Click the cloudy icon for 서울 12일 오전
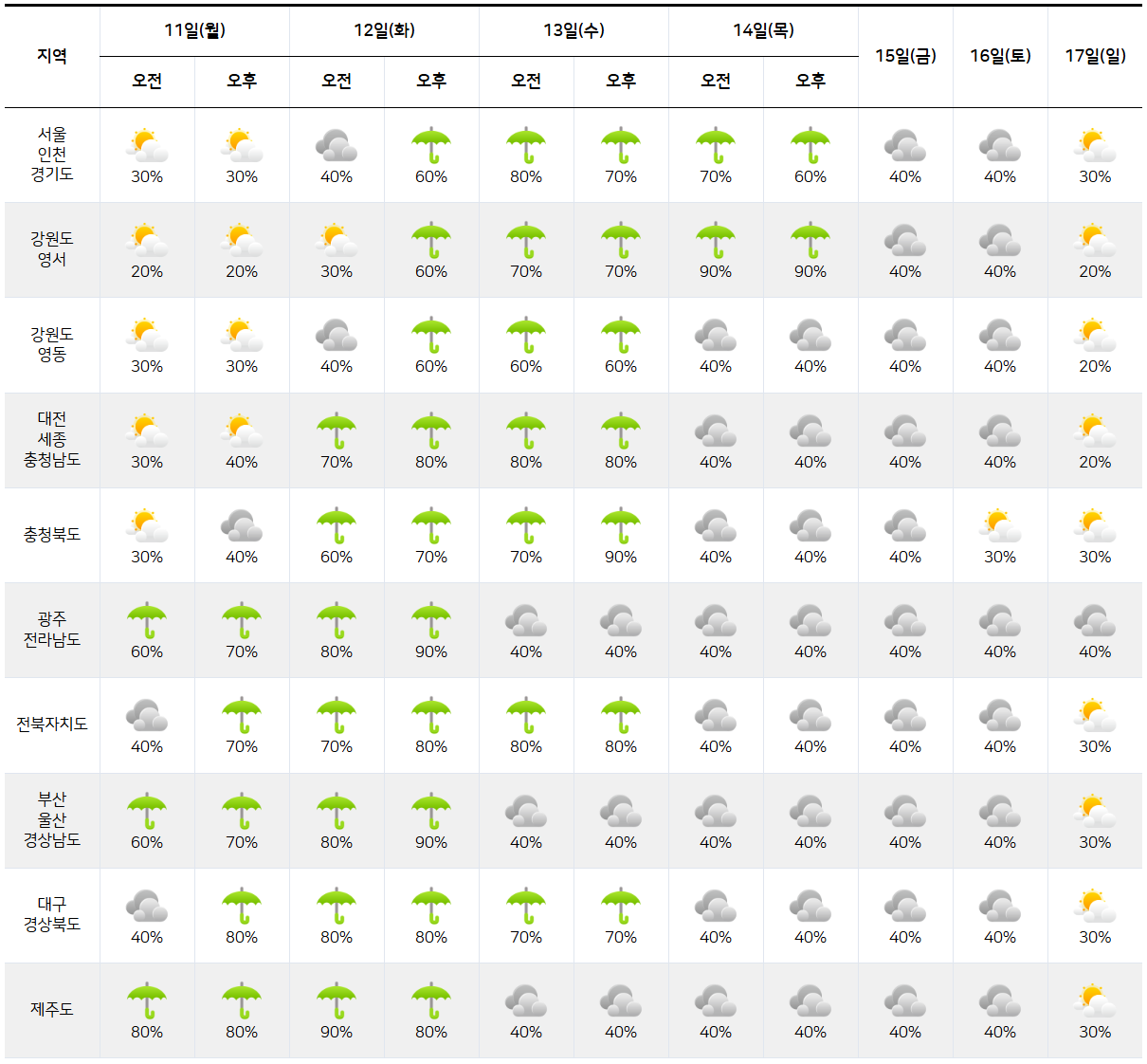1147x1064 pixels. pyautogui.click(x=337, y=146)
